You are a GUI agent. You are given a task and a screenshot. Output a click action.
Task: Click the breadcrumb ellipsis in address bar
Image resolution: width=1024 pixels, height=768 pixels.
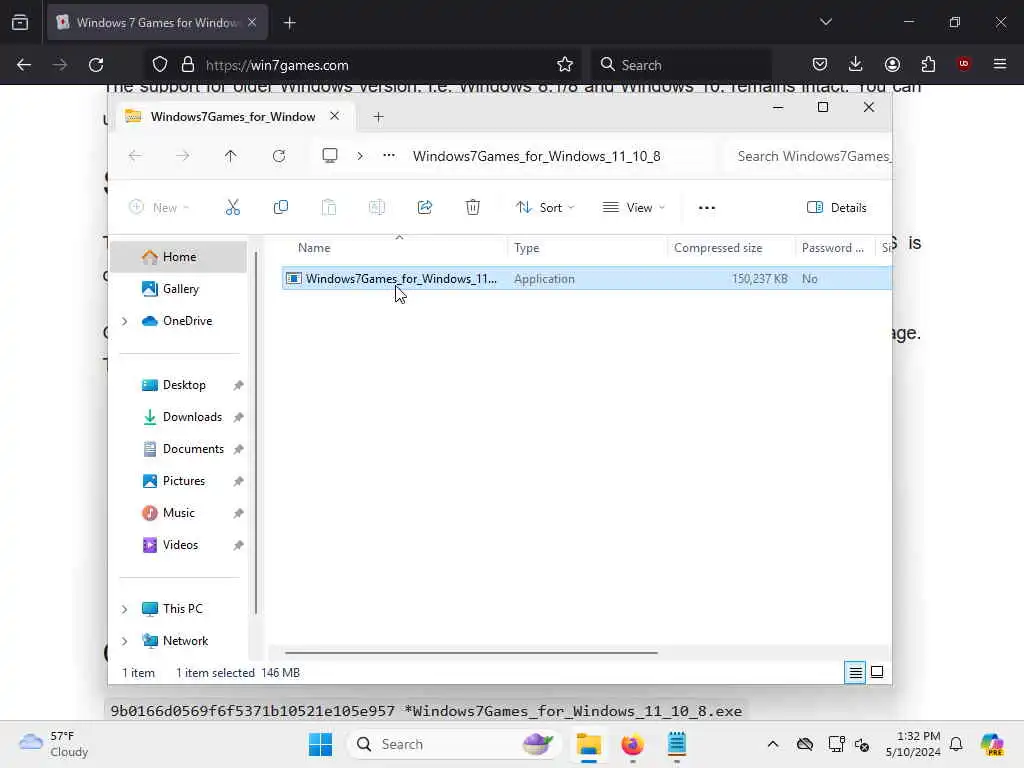coord(389,155)
